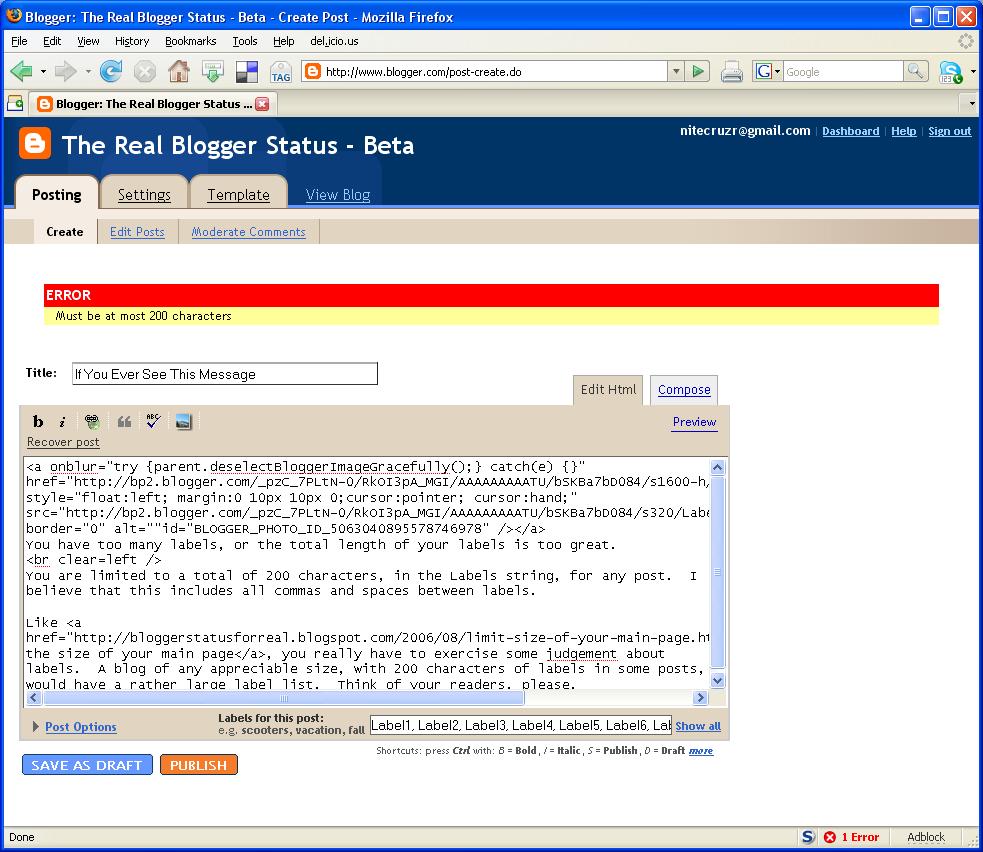Insert a link with globe icon
Screen dimensions: 983x852
pyautogui.click(x=92, y=421)
